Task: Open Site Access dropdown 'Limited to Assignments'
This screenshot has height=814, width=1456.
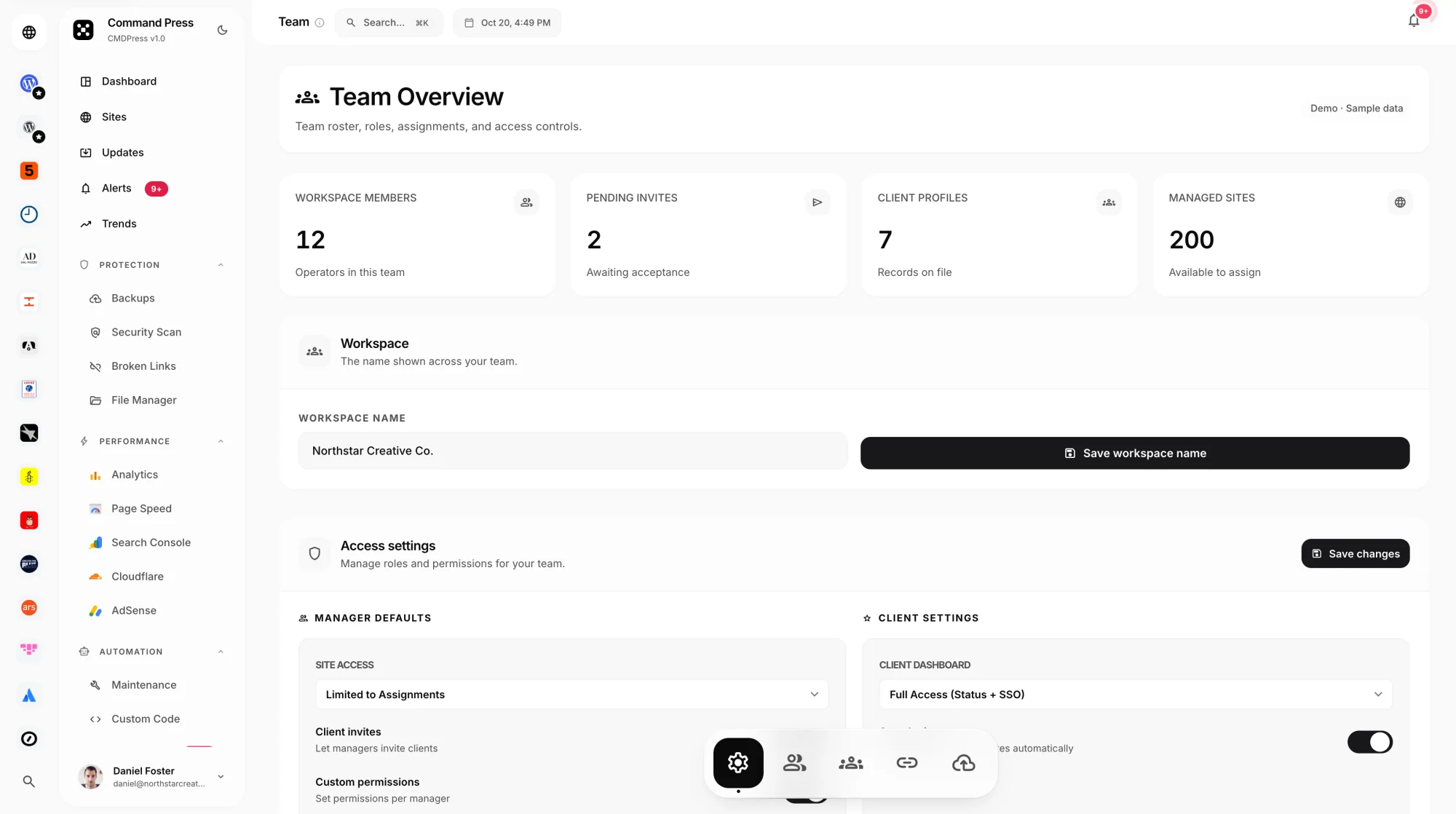Action: (x=571, y=695)
